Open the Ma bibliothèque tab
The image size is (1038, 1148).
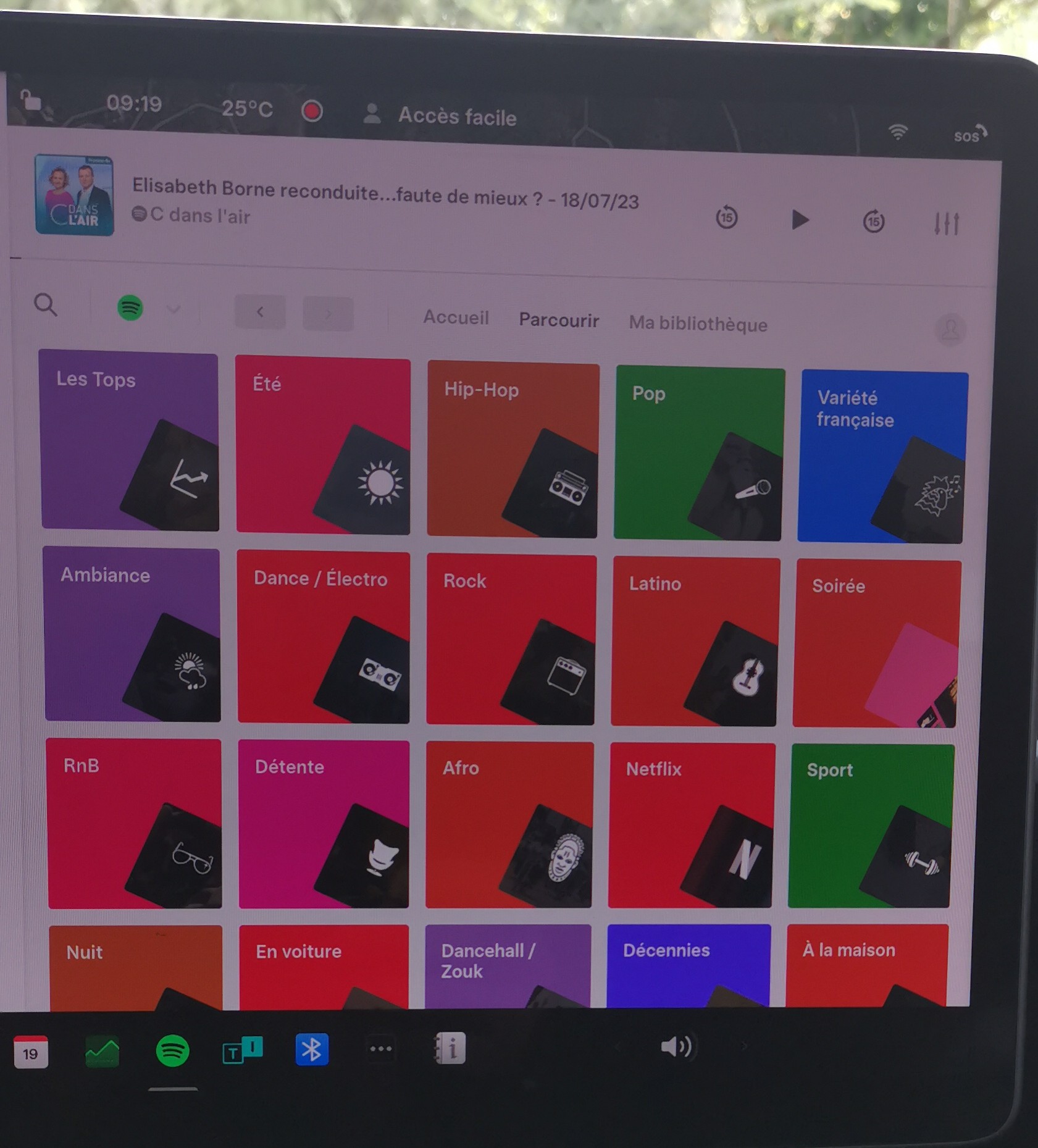[698, 324]
